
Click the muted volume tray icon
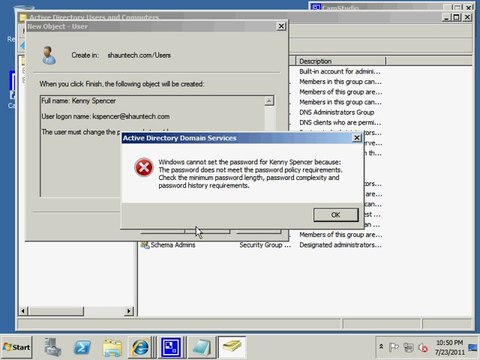(423, 347)
